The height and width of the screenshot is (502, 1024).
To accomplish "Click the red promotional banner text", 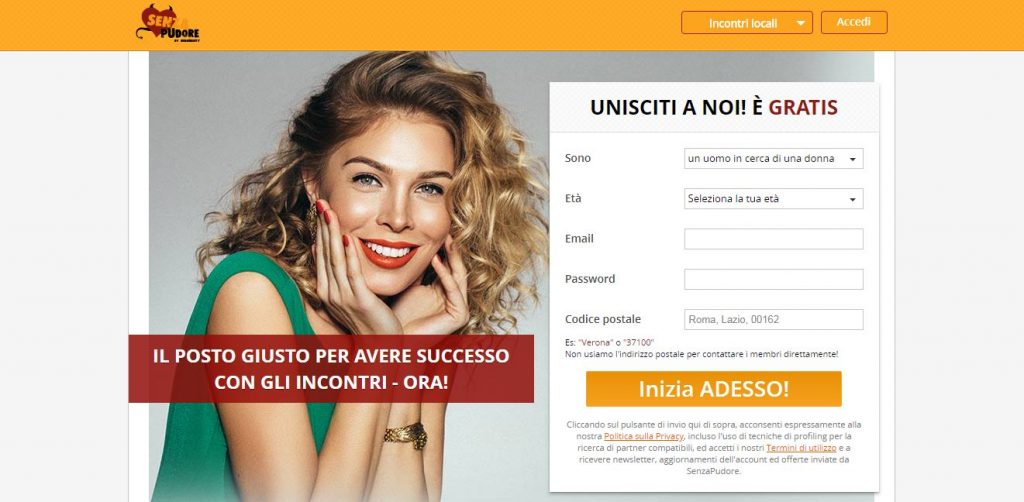I will click(x=331, y=369).
